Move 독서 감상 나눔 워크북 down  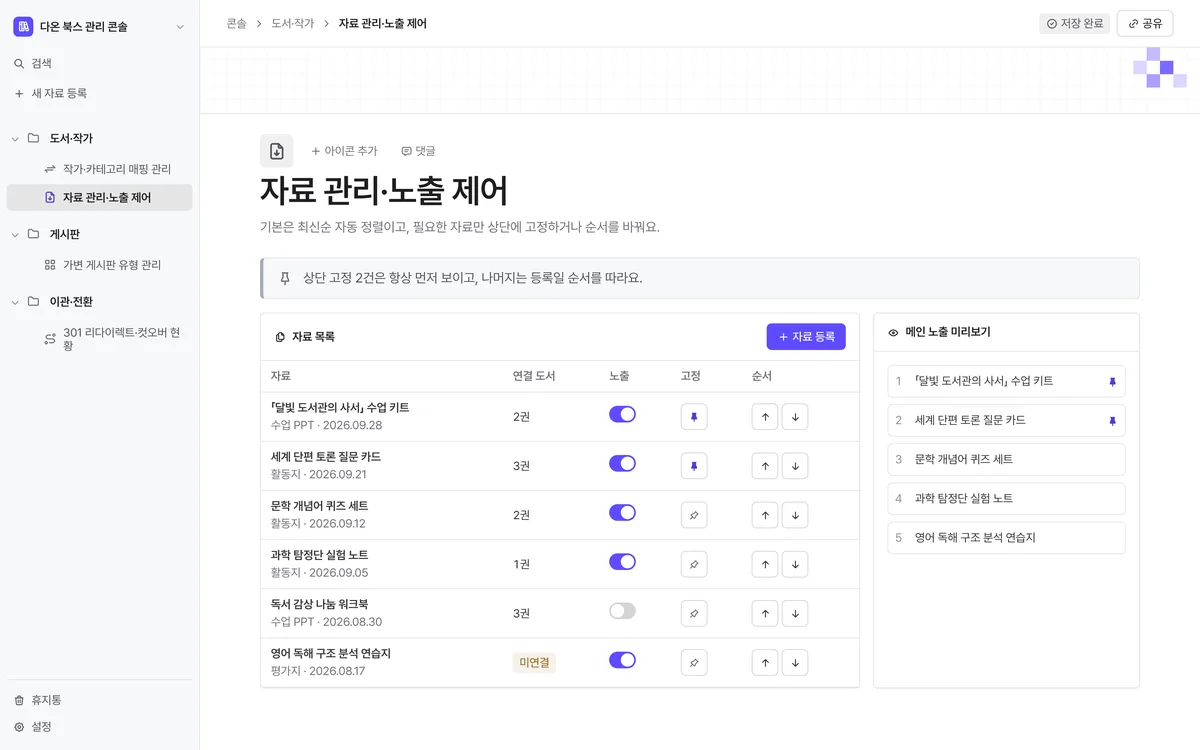[x=795, y=613]
